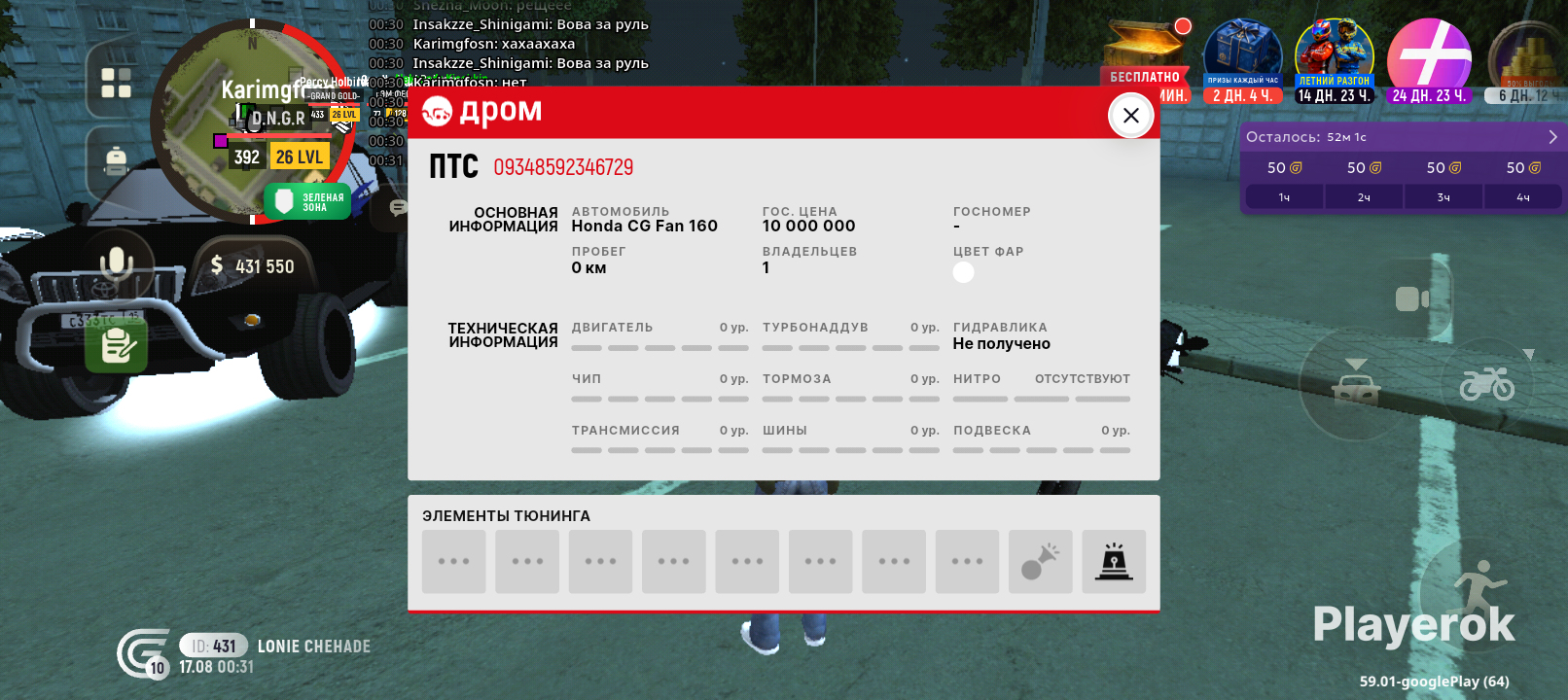Click the Нитро ОТСУТСТВУЮТ label

[1083, 379]
